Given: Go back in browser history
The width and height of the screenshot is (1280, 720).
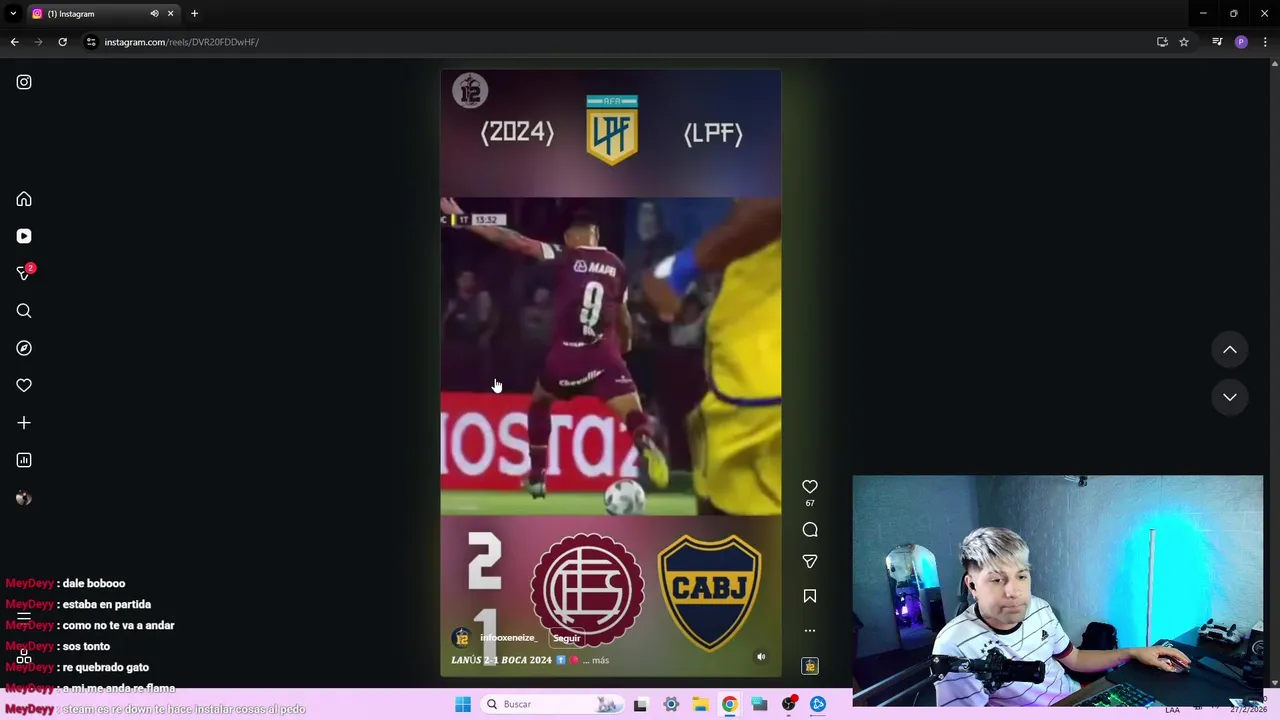Looking at the screenshot, I should (x=14, y=42).
